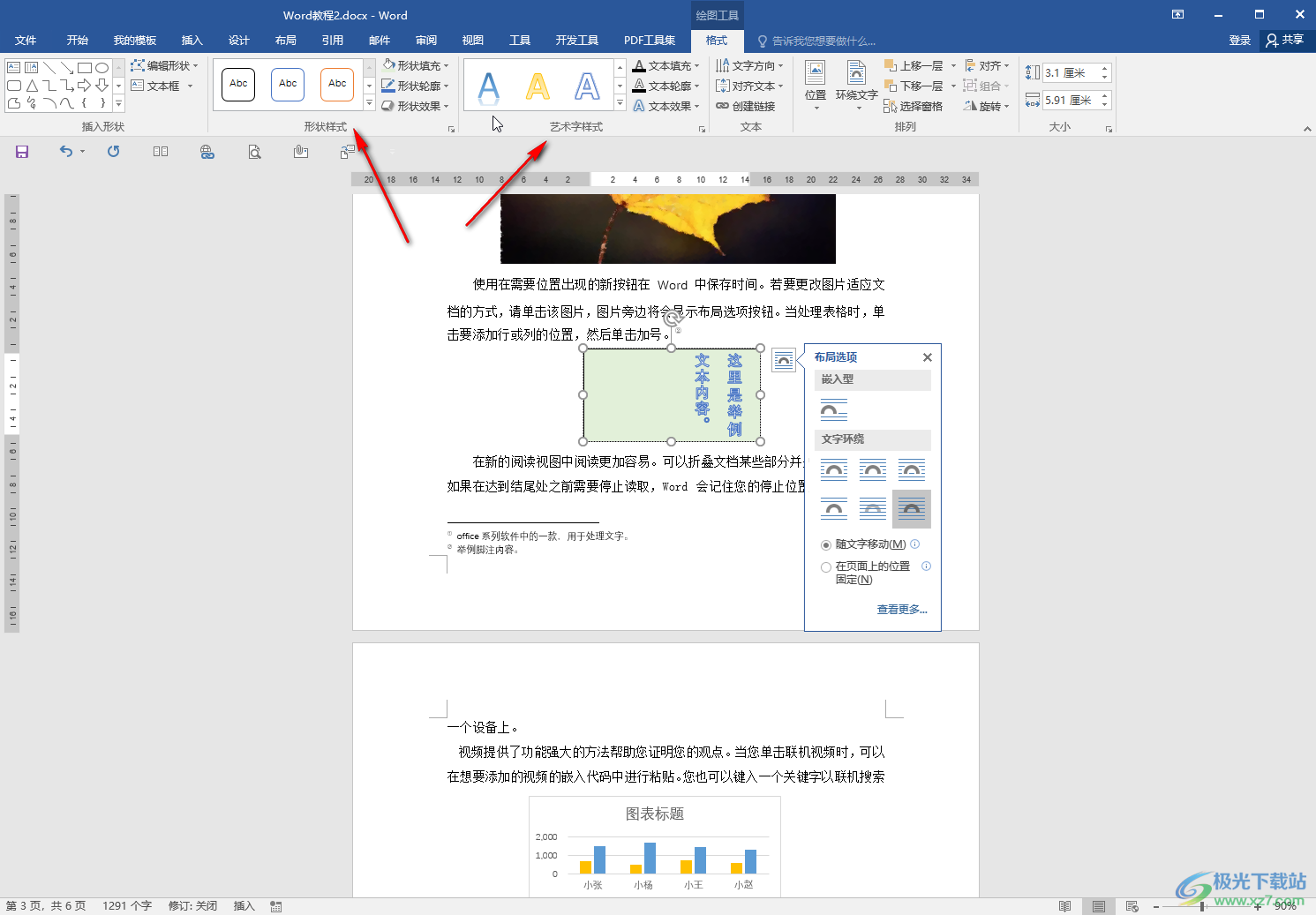The height and width of the screenshot is (915, 1316).
Task: Click the rotation handle above text box
Action: tap(672, 318)
